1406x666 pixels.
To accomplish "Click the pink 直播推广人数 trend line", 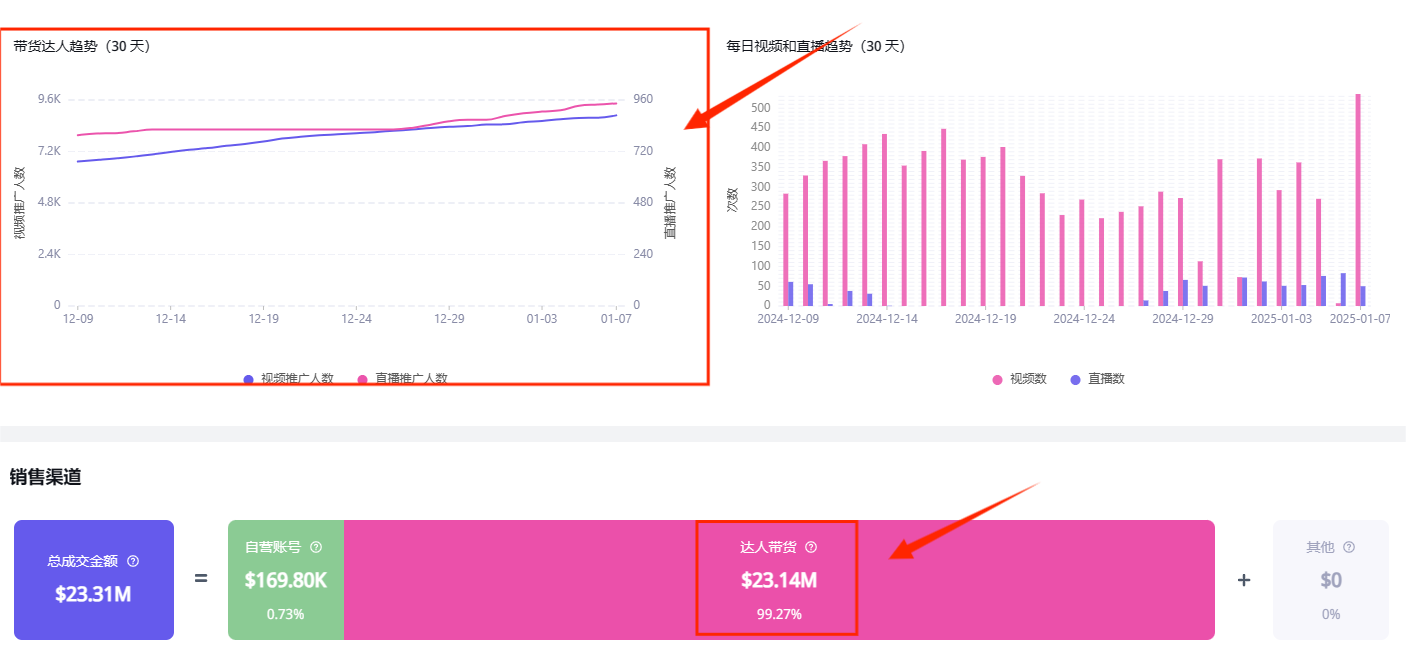I will coord(300,129).
